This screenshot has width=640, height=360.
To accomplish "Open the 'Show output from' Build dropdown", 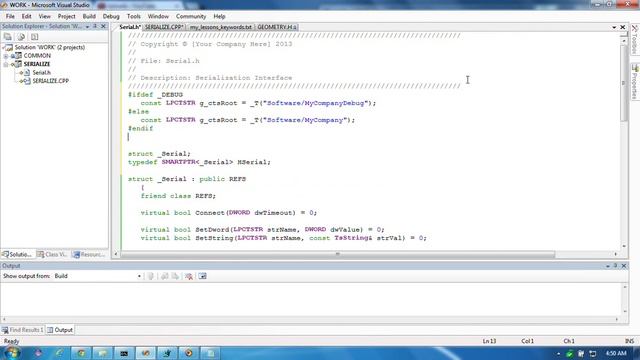I will point(139,276).
